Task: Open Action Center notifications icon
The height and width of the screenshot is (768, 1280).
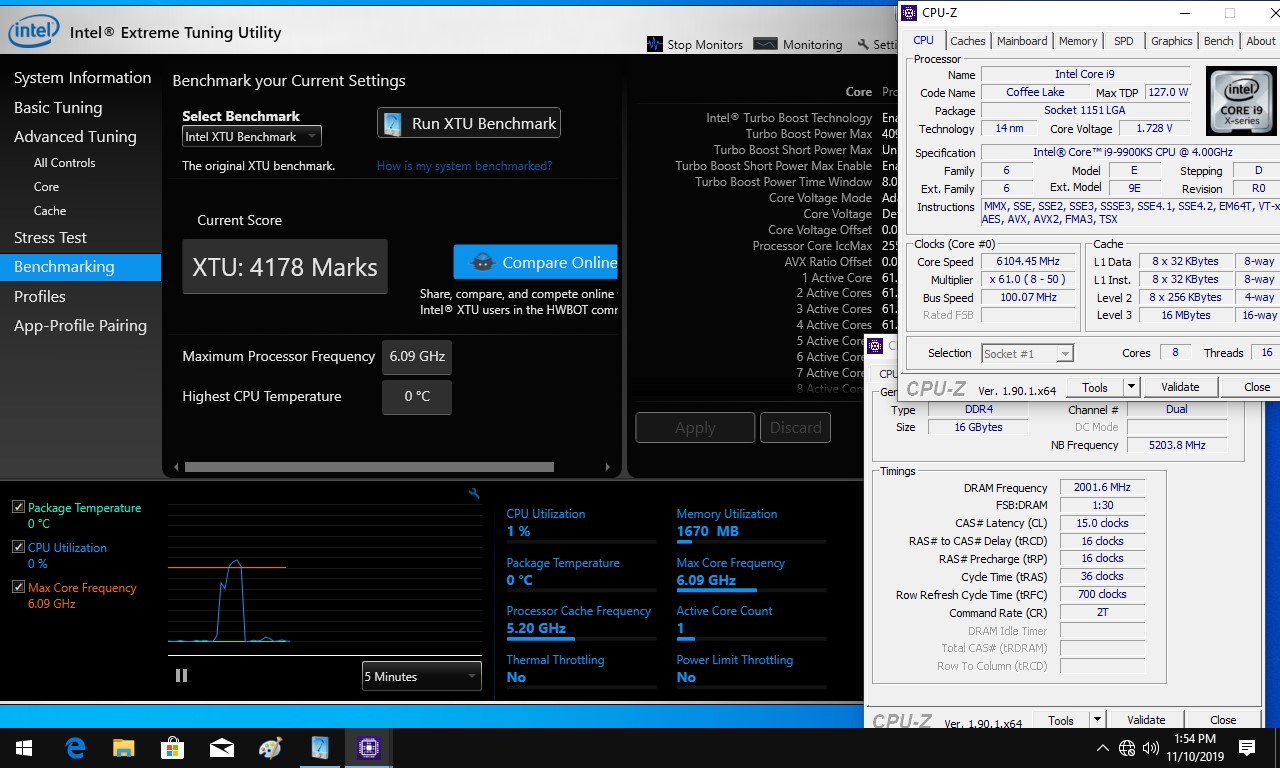Action: (1247, 748)
